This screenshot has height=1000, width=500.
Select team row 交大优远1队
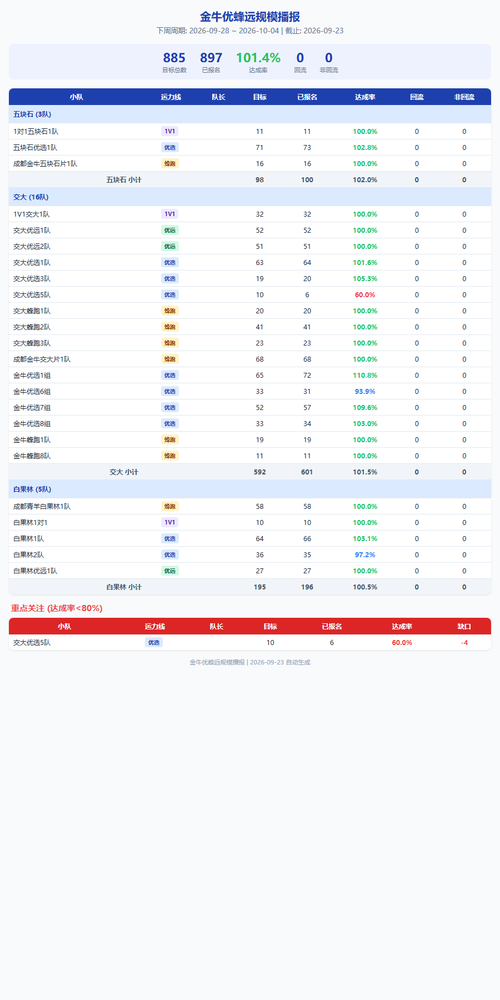(250, 230)
